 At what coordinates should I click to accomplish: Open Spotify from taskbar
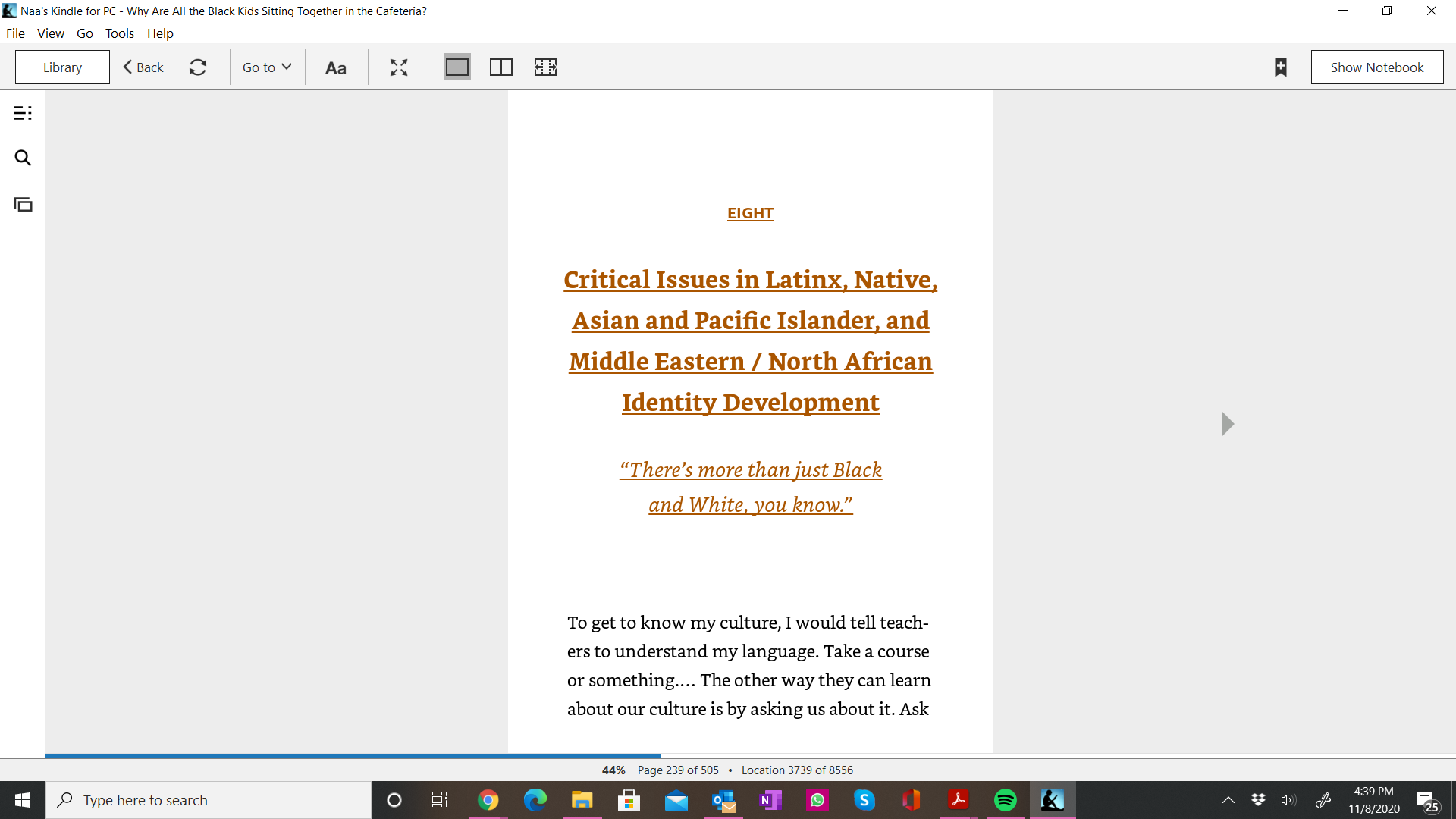pos(1006,800)
